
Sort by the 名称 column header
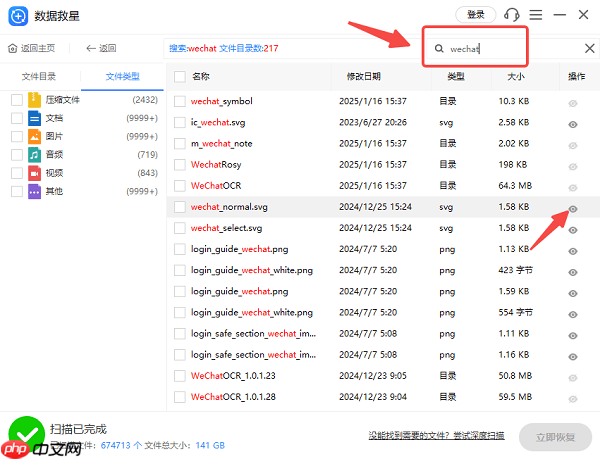point(201,76)
